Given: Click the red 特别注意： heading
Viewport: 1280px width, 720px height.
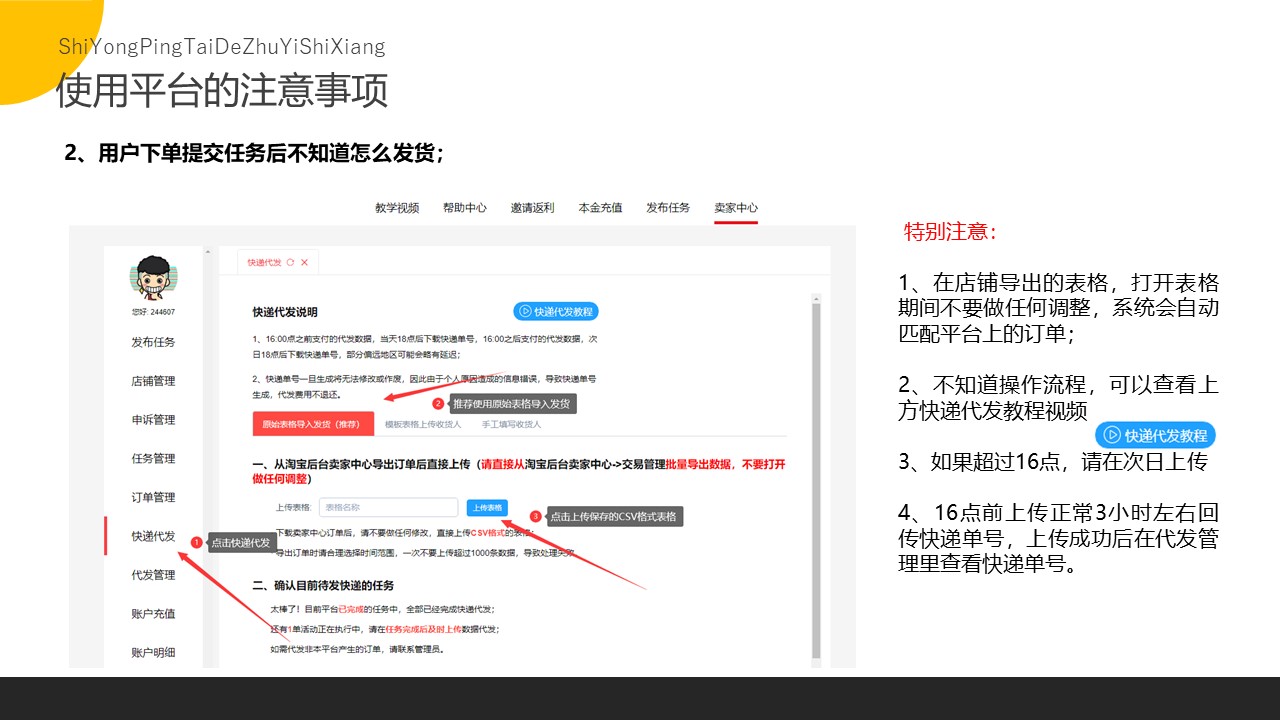Looking at the screenshot, I should [951, 232].
